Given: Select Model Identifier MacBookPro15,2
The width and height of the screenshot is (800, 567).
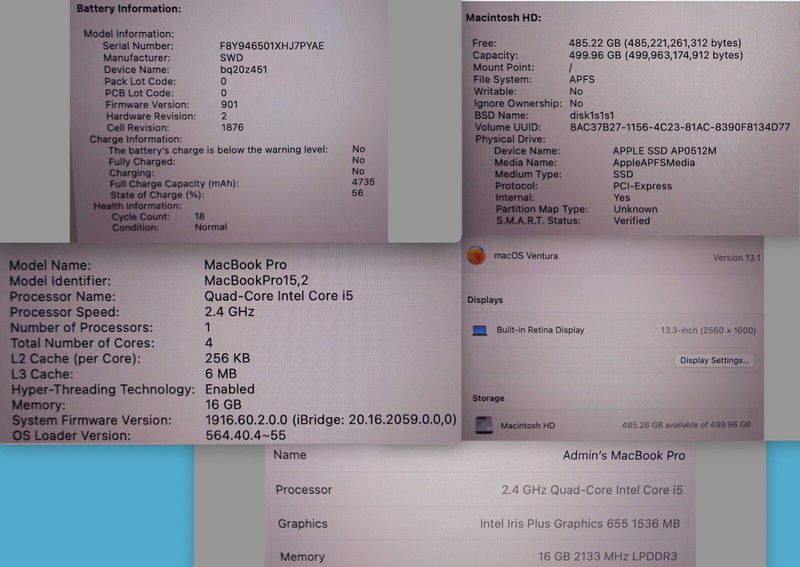Looking at the screenshot, I should pyautogui.click(x=256, y=280).
